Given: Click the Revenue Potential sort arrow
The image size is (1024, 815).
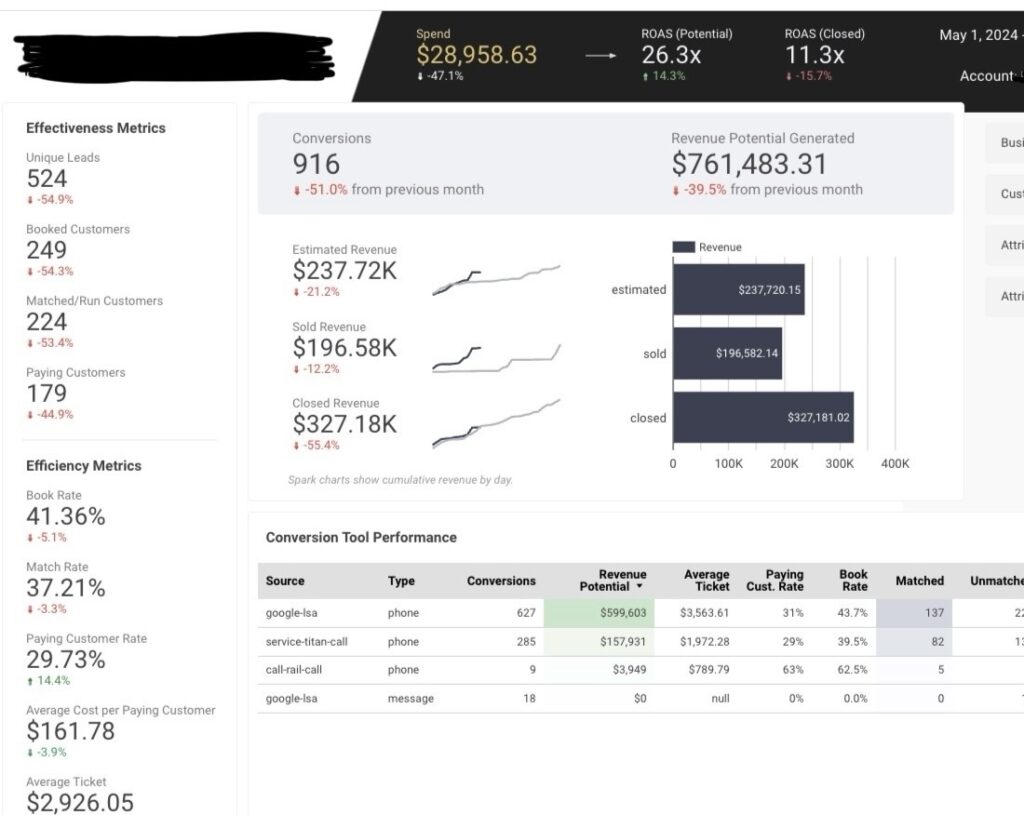Looking at the screenshot, I should (x=639, y=586).
